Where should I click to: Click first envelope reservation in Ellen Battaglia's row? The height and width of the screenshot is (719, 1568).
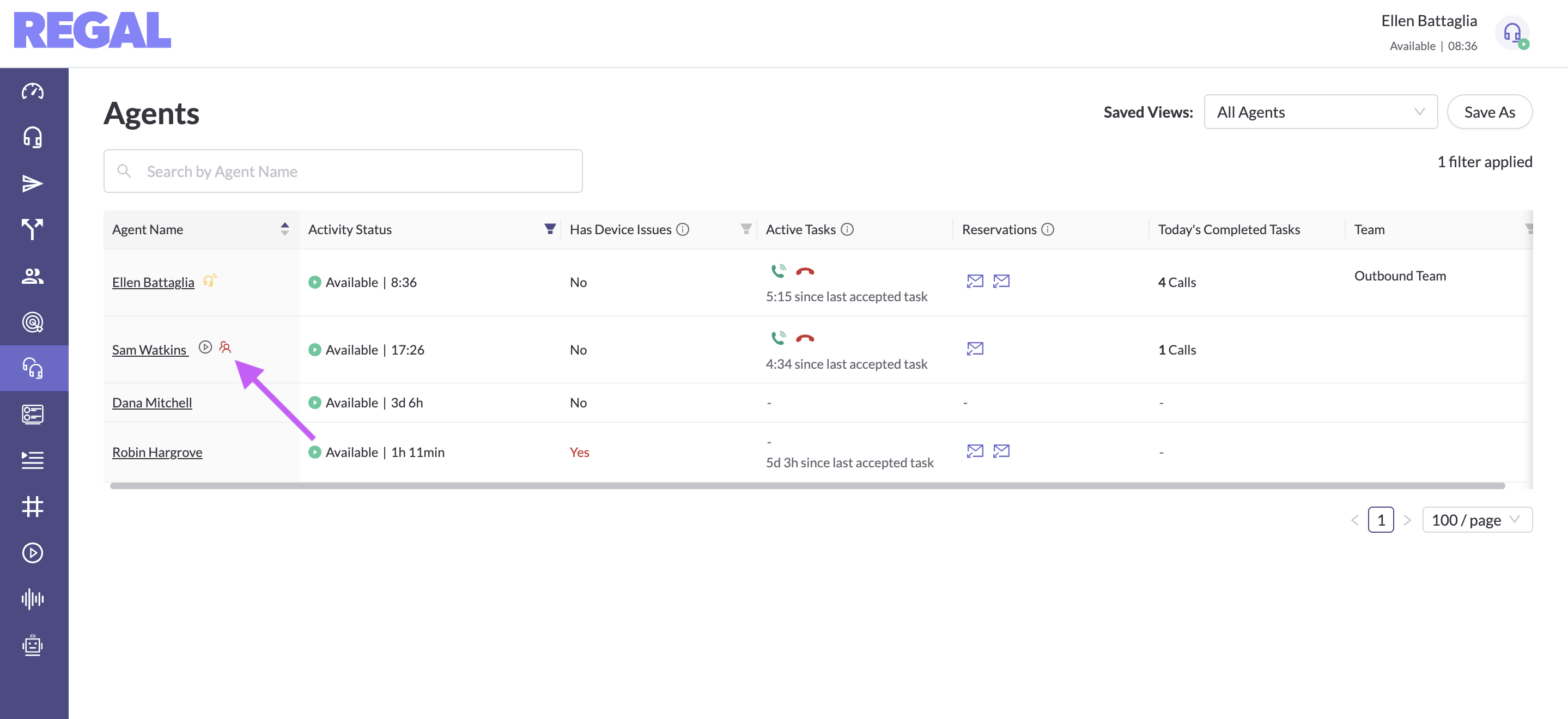tap(975, 281)
